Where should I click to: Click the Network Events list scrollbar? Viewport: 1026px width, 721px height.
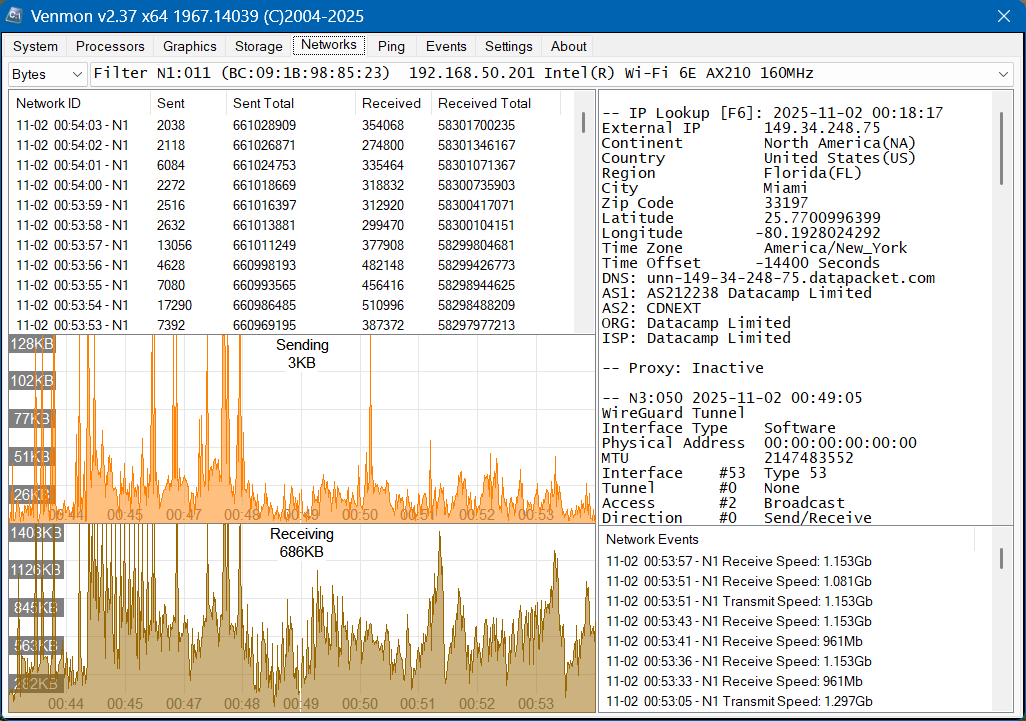pos(1002,558)
